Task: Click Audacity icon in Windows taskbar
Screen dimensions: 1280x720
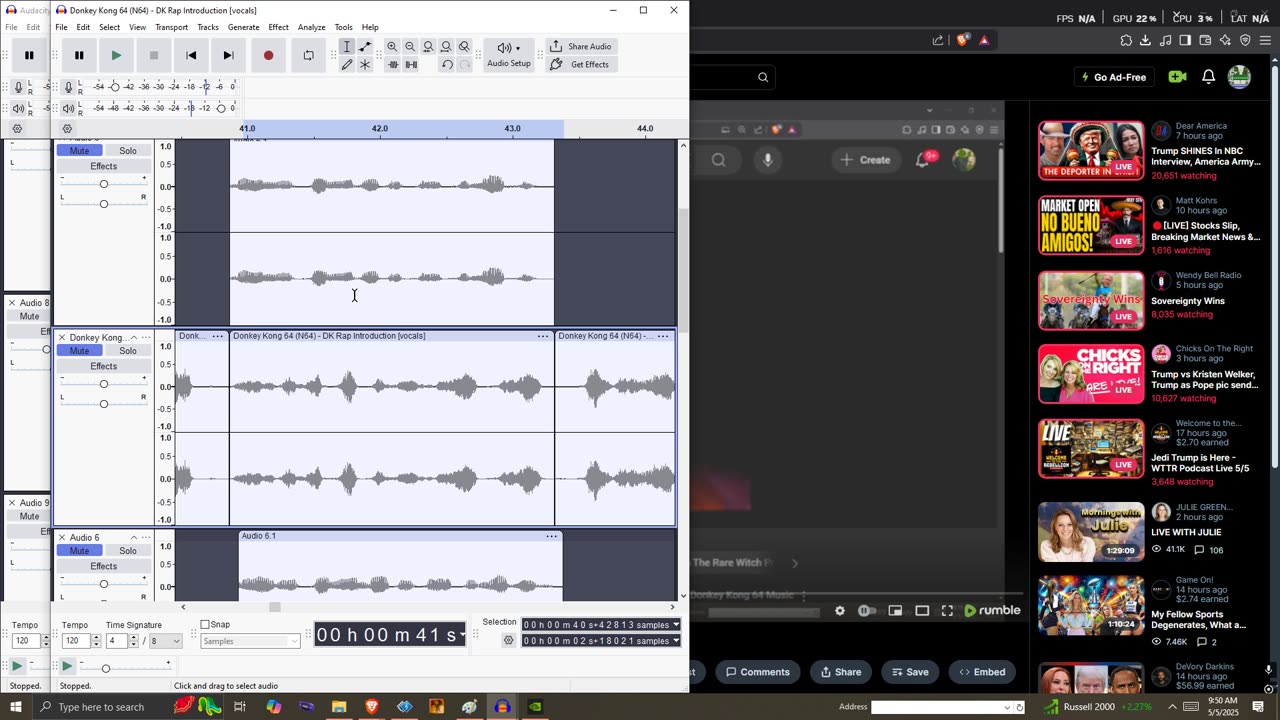Action: (502, 707)
